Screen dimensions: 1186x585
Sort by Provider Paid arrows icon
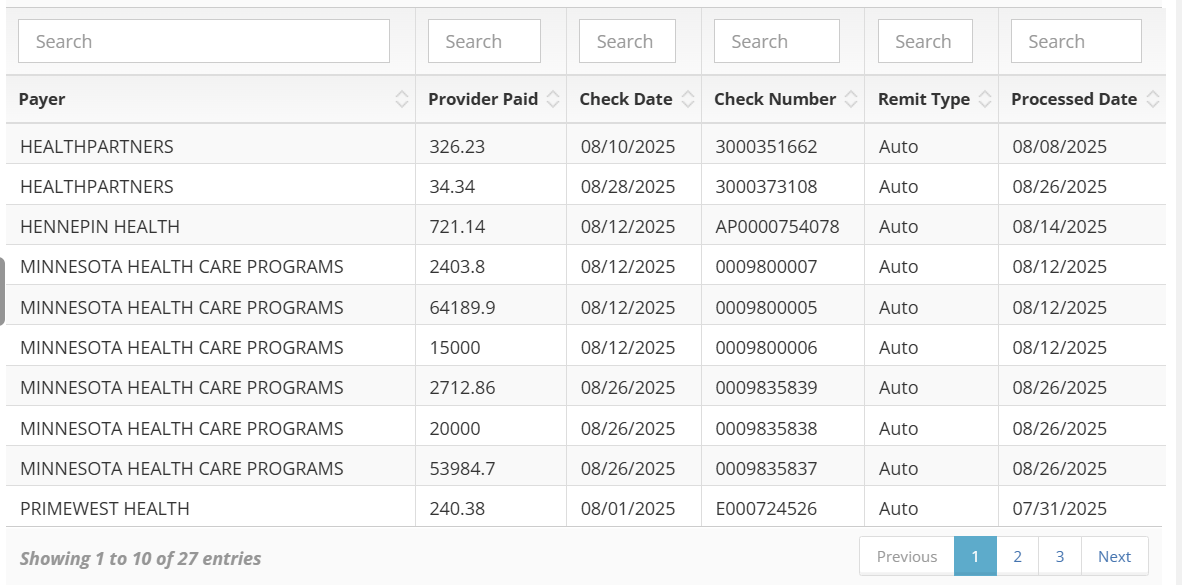pos(553,99)
